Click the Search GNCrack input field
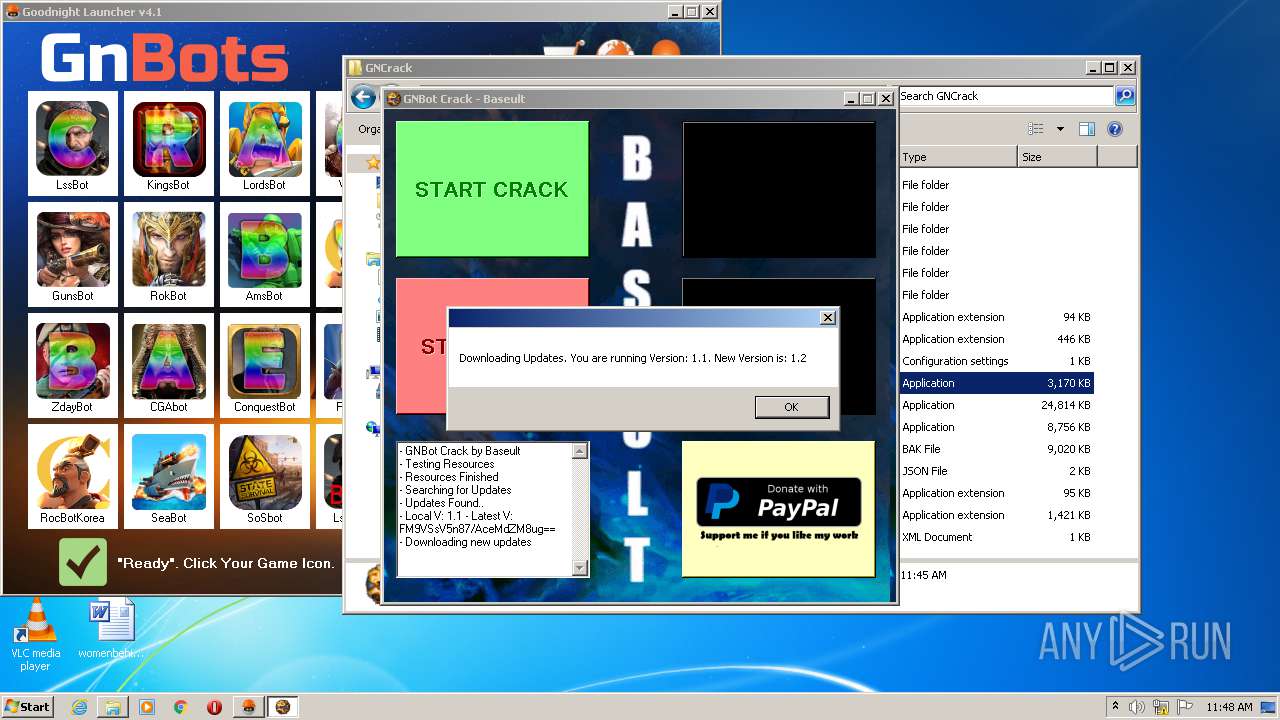This screenshot has height=720, width=1280. (x=1005, y=96)
